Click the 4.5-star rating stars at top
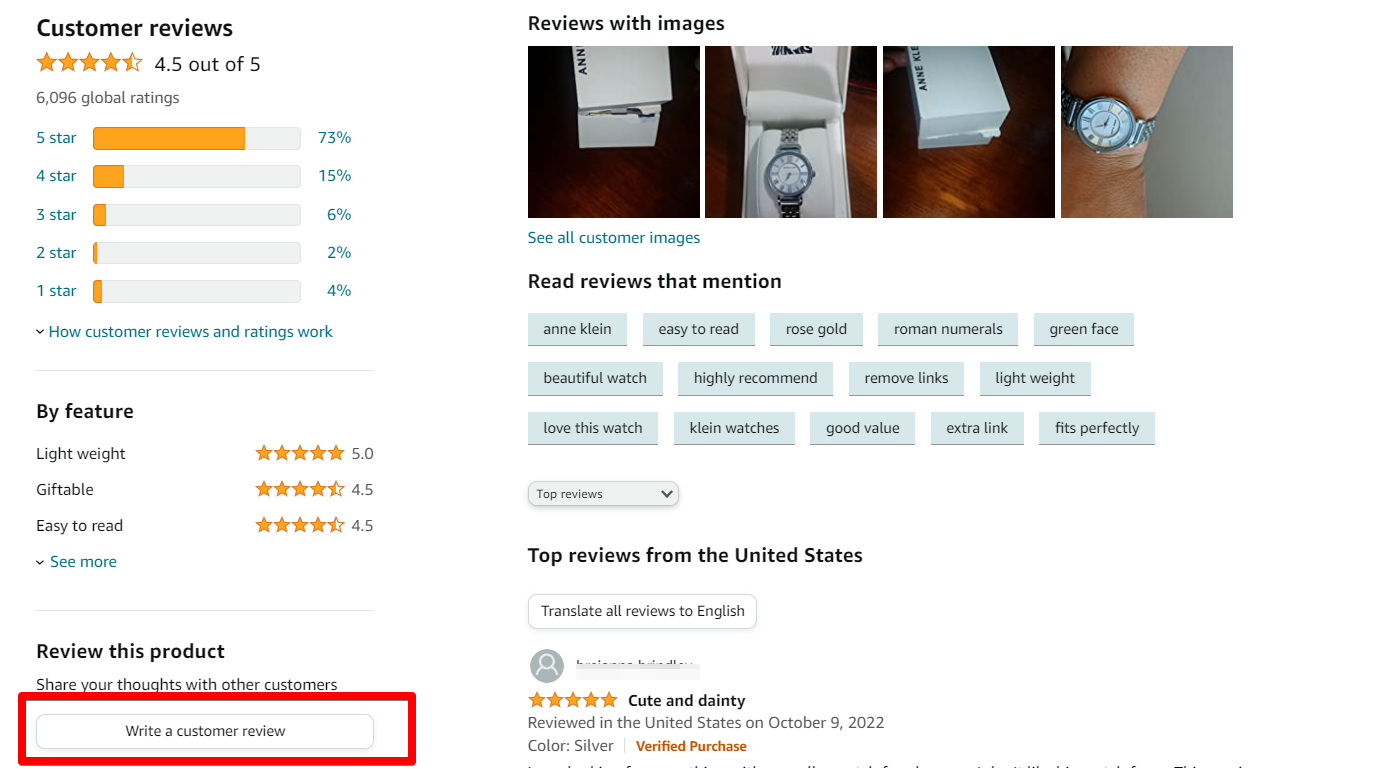This screenshot has width=1376, height=769. click(x=89, y=62)
